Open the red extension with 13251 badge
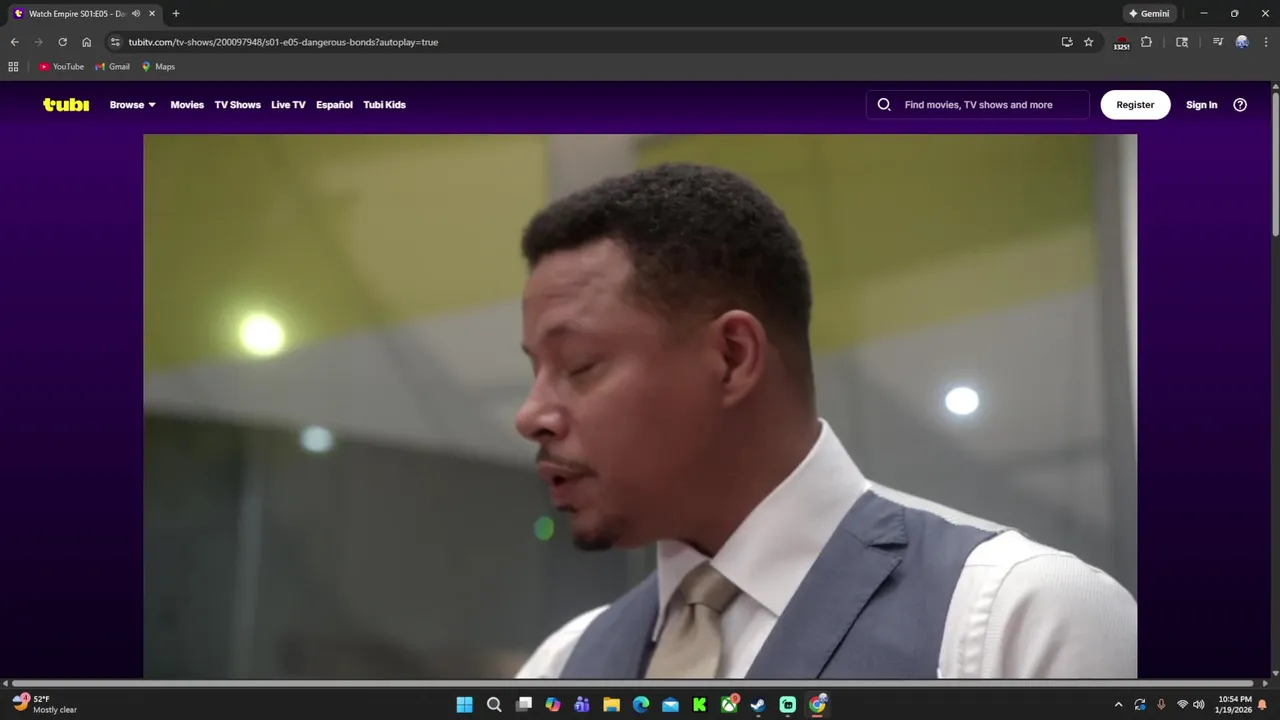Screen dimensions: 1280x720 coord(1122,43)
